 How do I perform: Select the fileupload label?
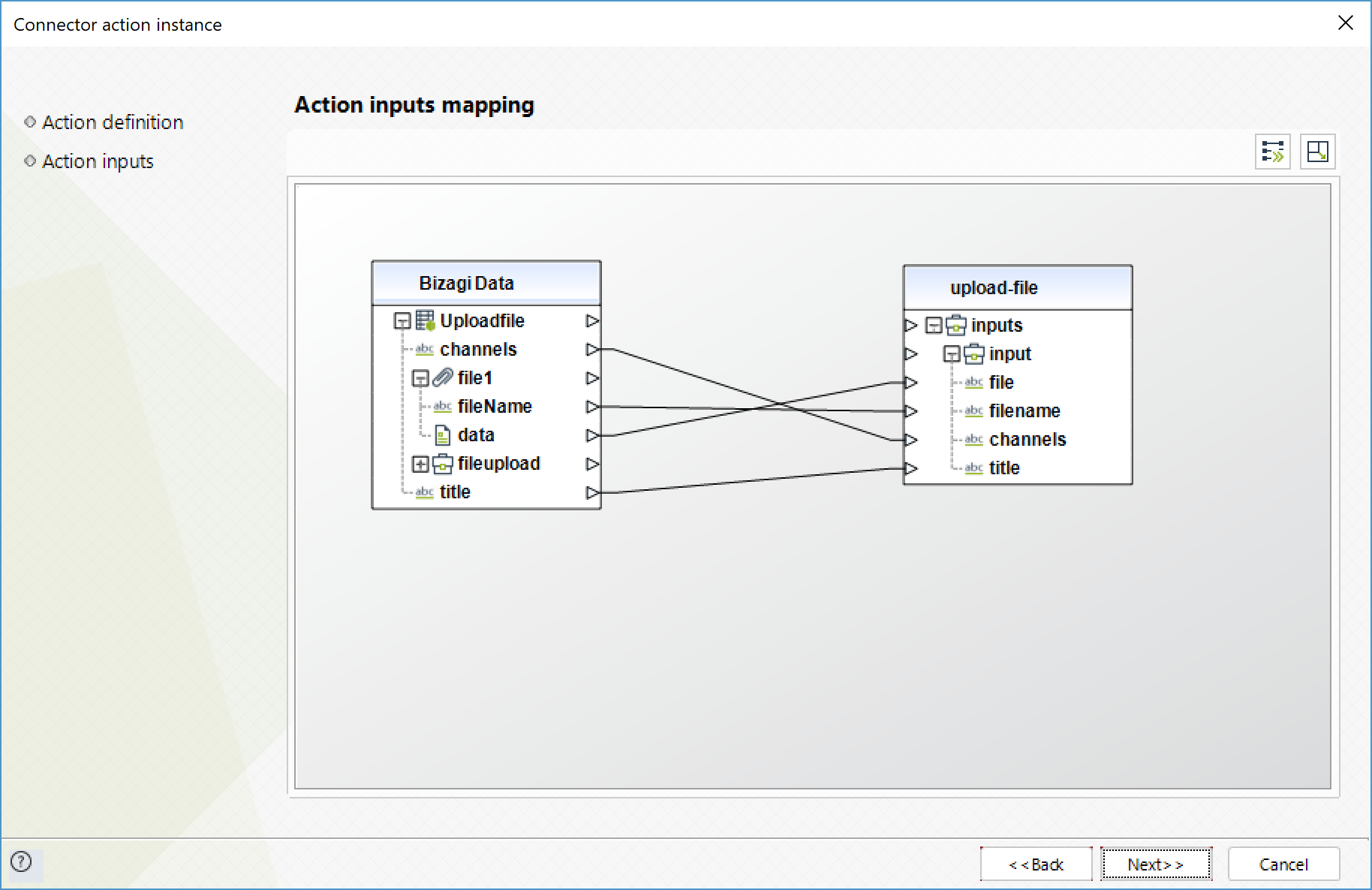(x=498, y=464)
